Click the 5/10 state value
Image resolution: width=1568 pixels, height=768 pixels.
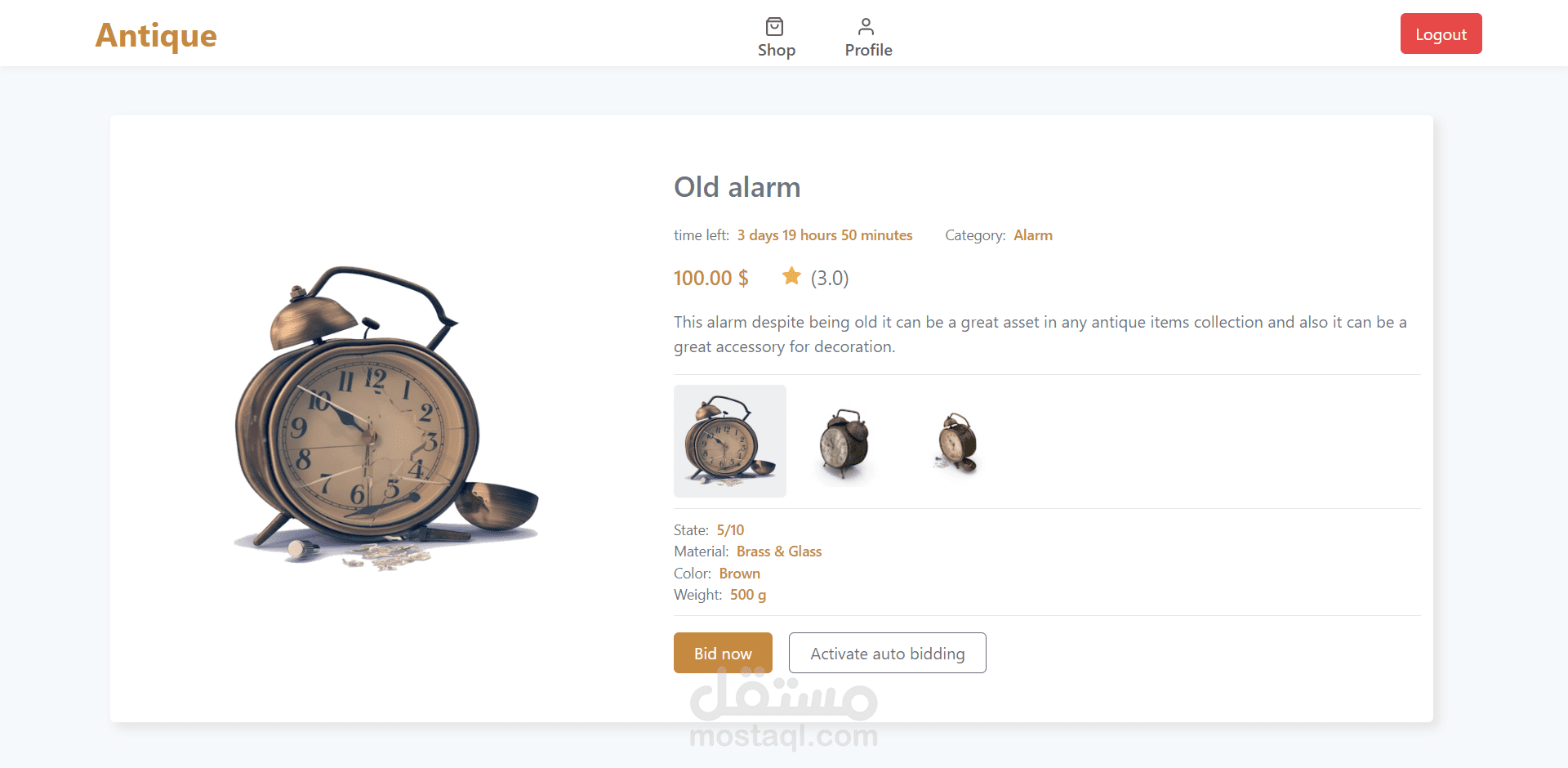pyautogui.click(x=730, y=530)
